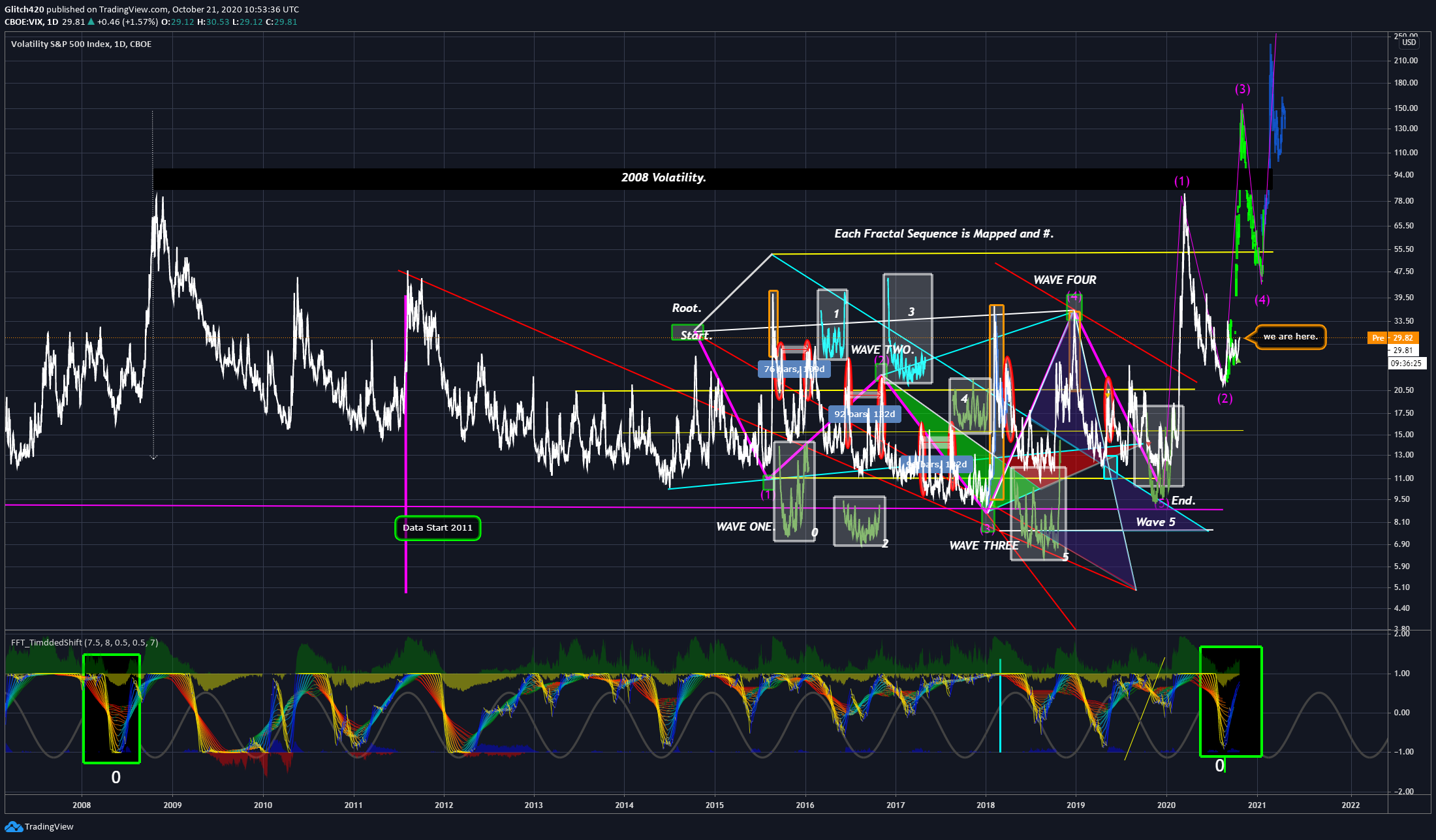Select 2014 on the time axis

pyautogui.click(x=624, y=805)
